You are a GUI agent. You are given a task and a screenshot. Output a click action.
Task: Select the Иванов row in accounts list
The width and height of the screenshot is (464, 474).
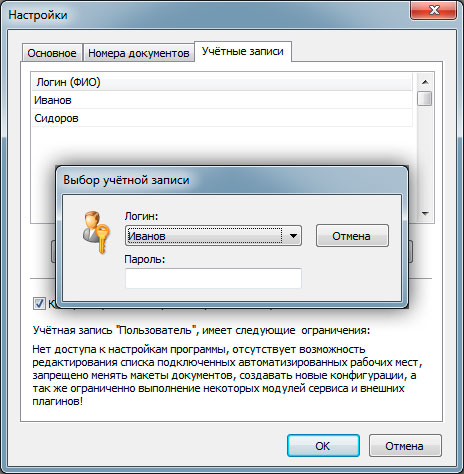point(222,100)
